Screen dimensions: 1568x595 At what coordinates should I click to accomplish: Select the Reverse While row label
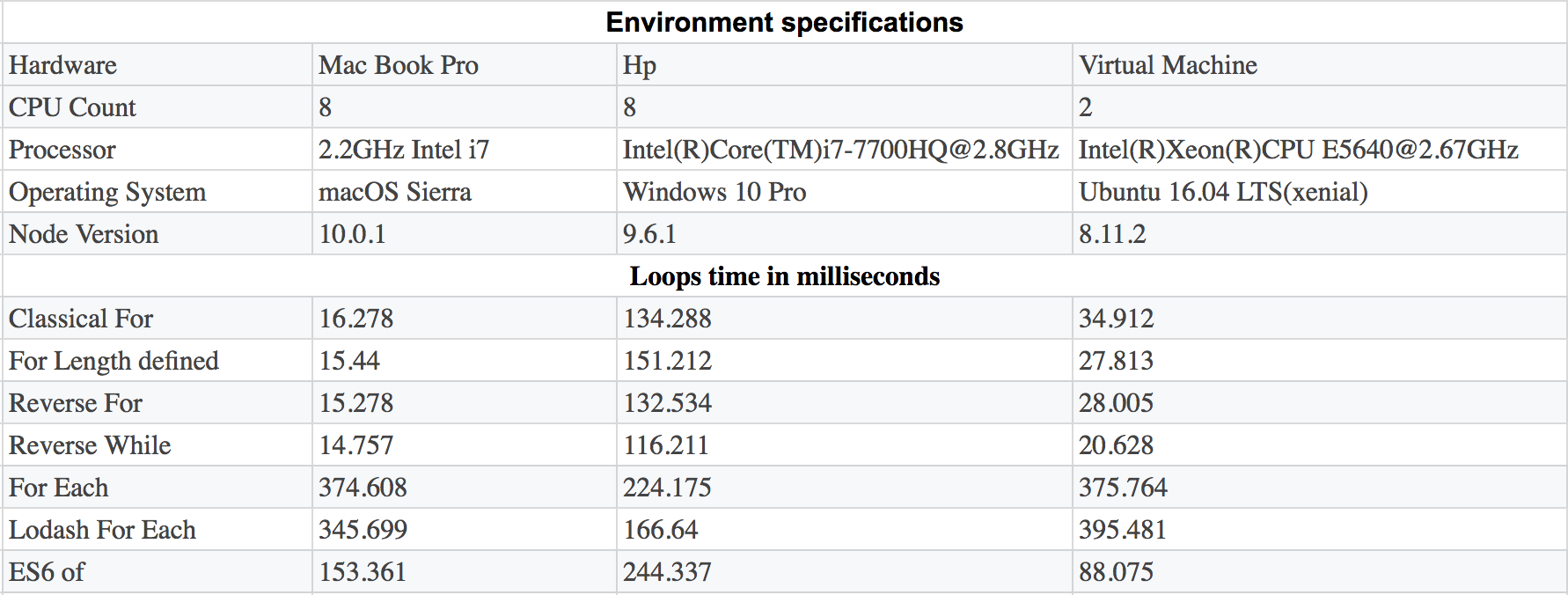(x=158, y=444)
